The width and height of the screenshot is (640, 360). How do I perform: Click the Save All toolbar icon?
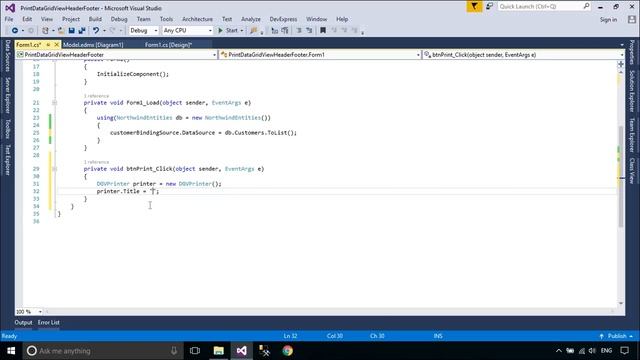(x=82, y=31)
